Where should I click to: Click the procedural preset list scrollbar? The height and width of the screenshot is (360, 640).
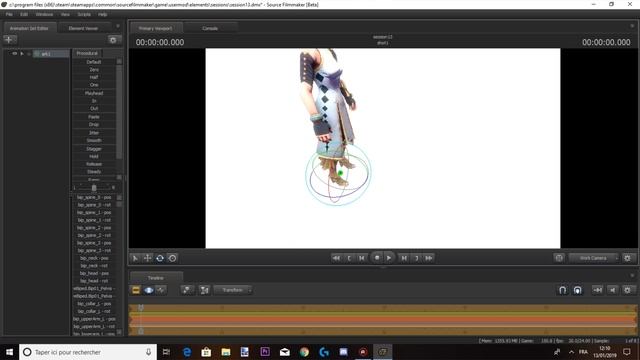point(119,112)
